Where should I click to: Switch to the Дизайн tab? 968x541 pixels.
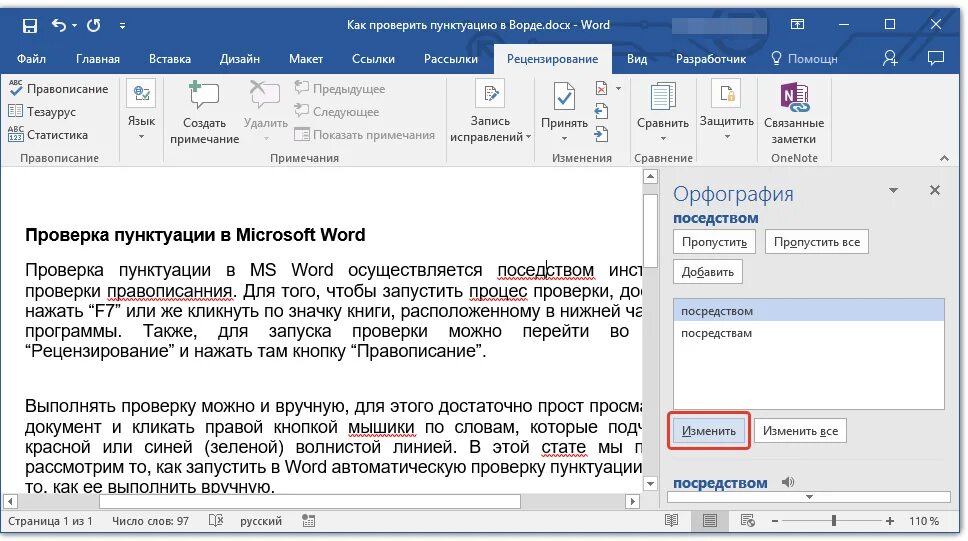[x=240, y=59]
